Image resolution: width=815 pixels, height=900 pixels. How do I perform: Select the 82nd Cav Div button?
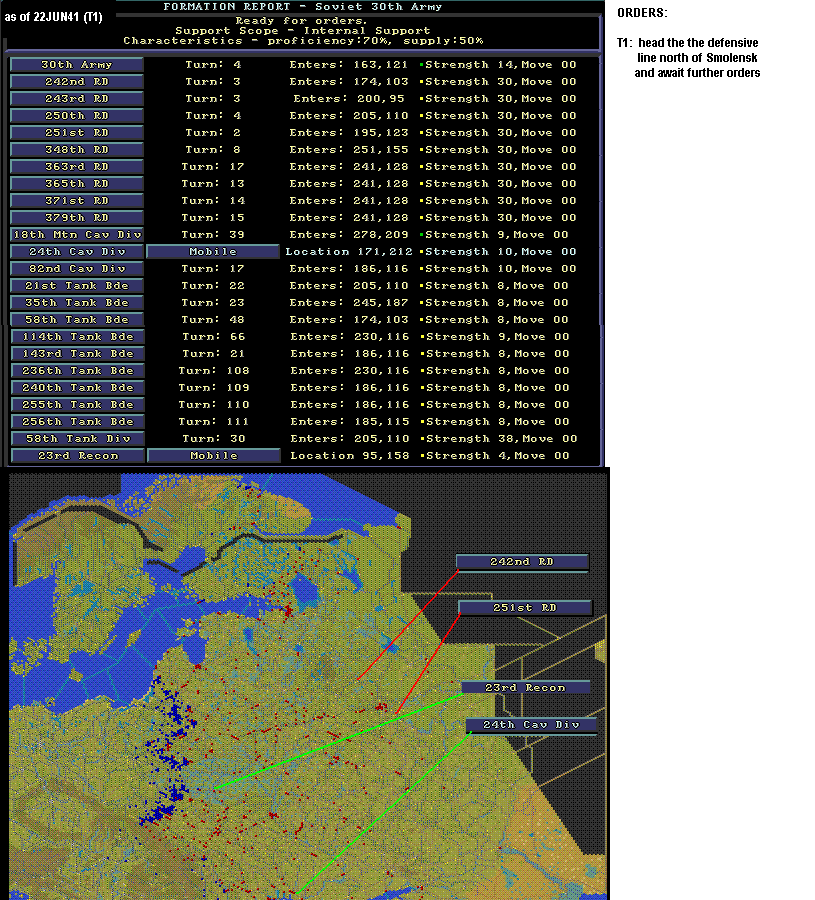click(x=76, y=269)
